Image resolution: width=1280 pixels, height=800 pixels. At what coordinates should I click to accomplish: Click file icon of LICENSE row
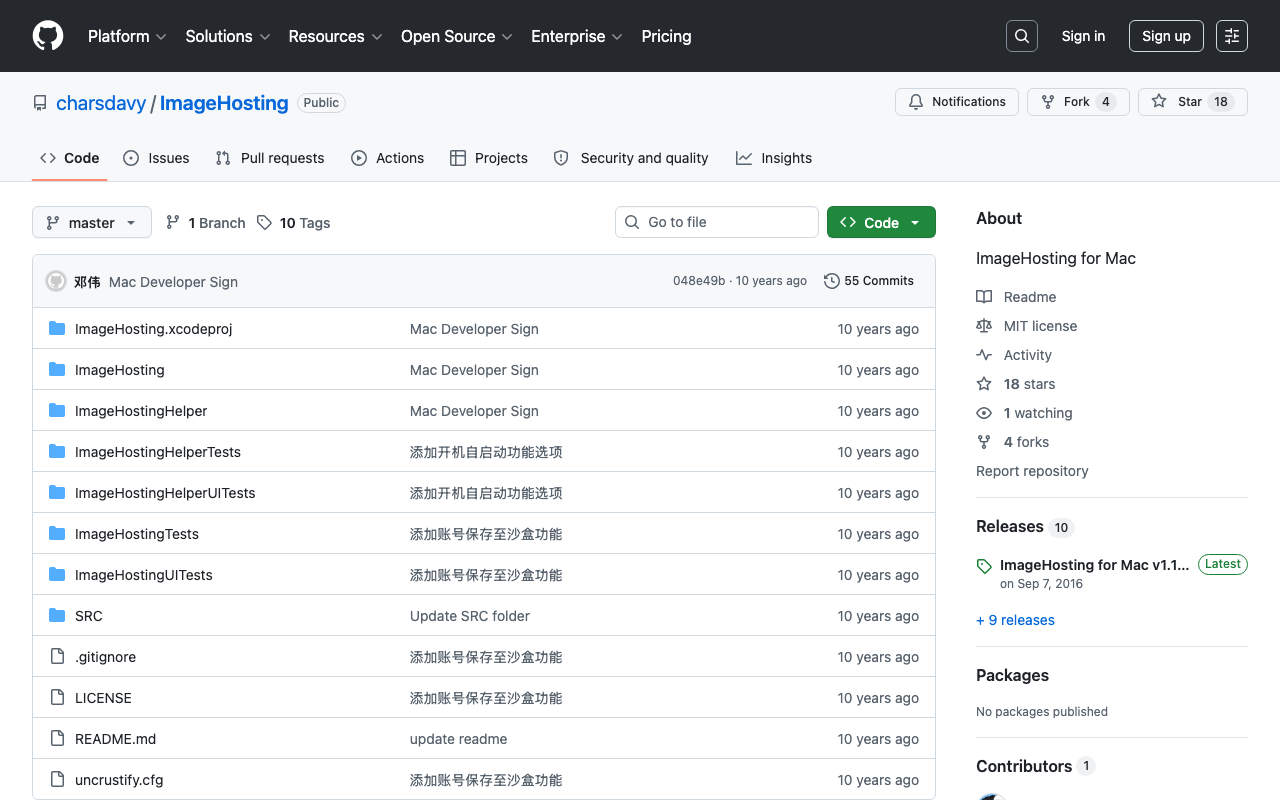(57, 698)
